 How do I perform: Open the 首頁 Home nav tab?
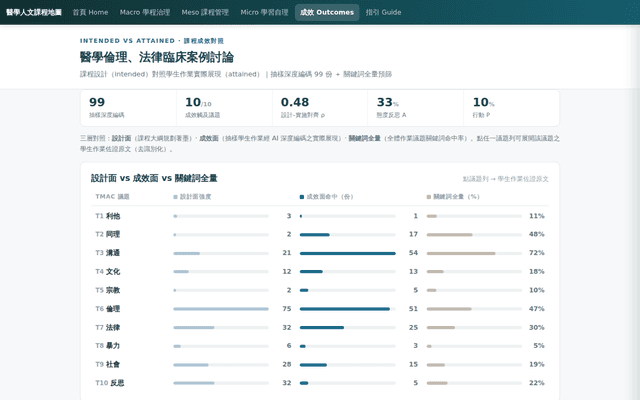point(90,12)
